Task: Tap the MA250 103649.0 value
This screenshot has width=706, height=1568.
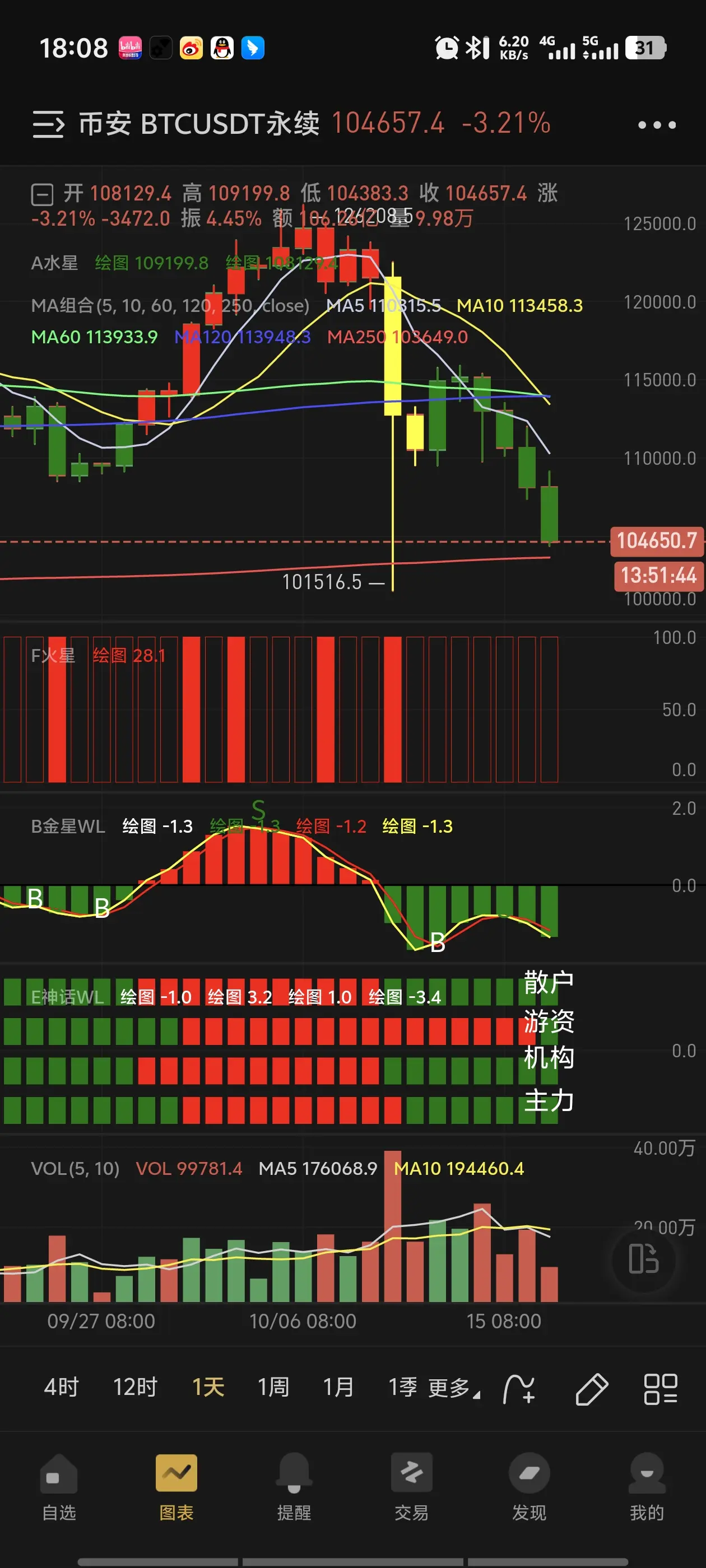Action: click(398, 337)
